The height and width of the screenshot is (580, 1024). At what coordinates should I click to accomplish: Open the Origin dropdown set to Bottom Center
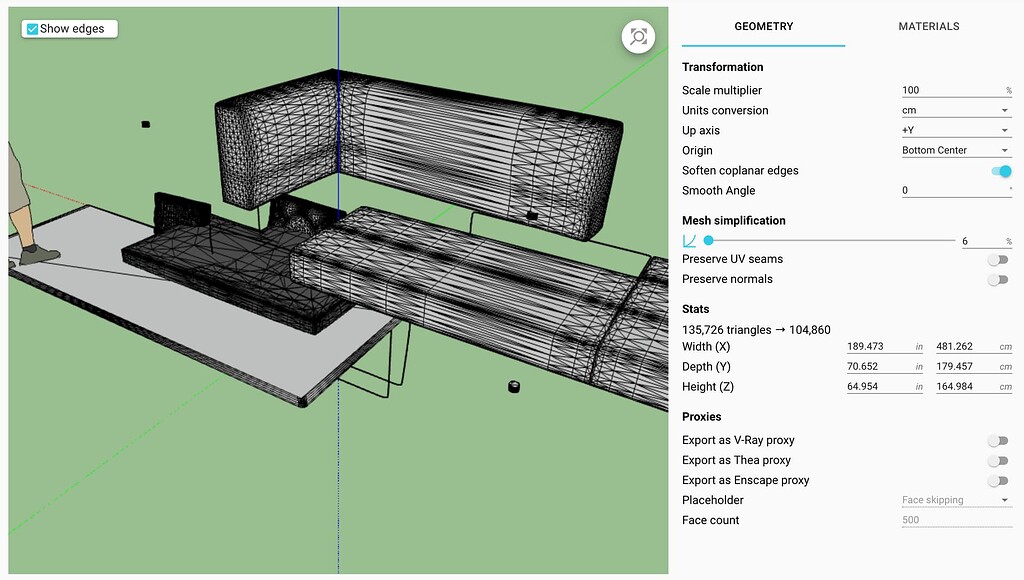pos(955,150)
